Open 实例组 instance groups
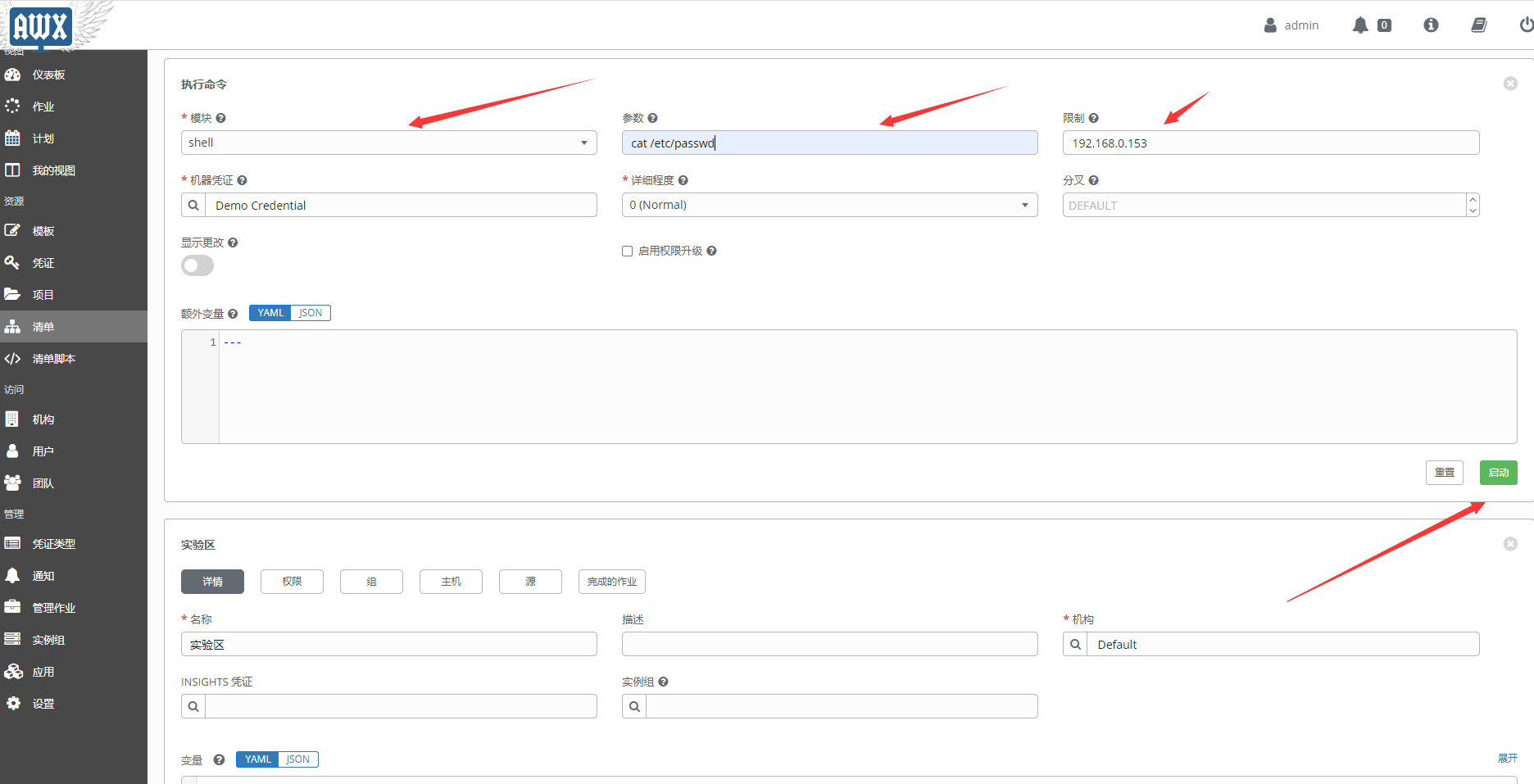This screenshot has width=1534, height=784. pos(48,640)
